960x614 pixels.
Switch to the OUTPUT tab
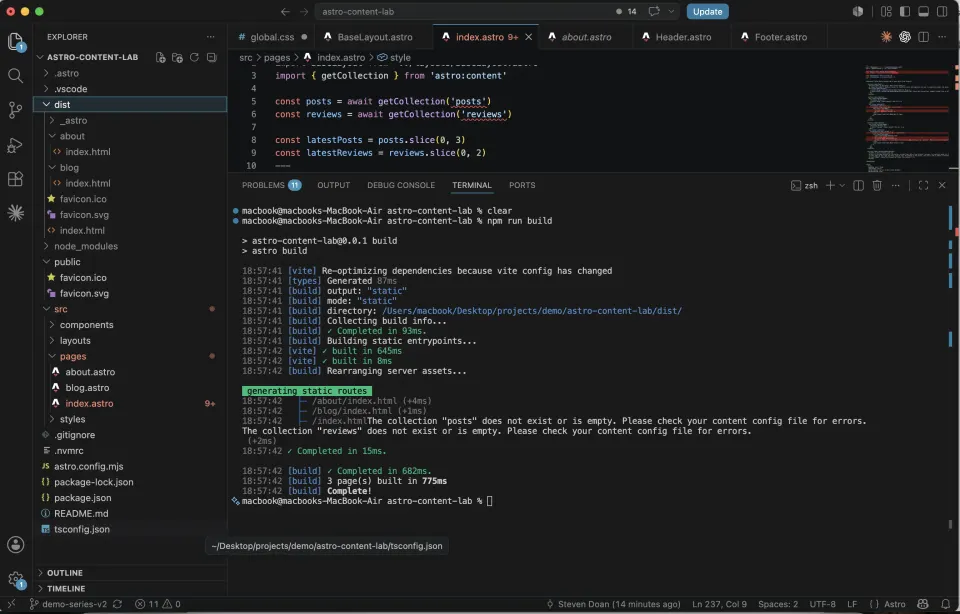[x=334, y=185]
